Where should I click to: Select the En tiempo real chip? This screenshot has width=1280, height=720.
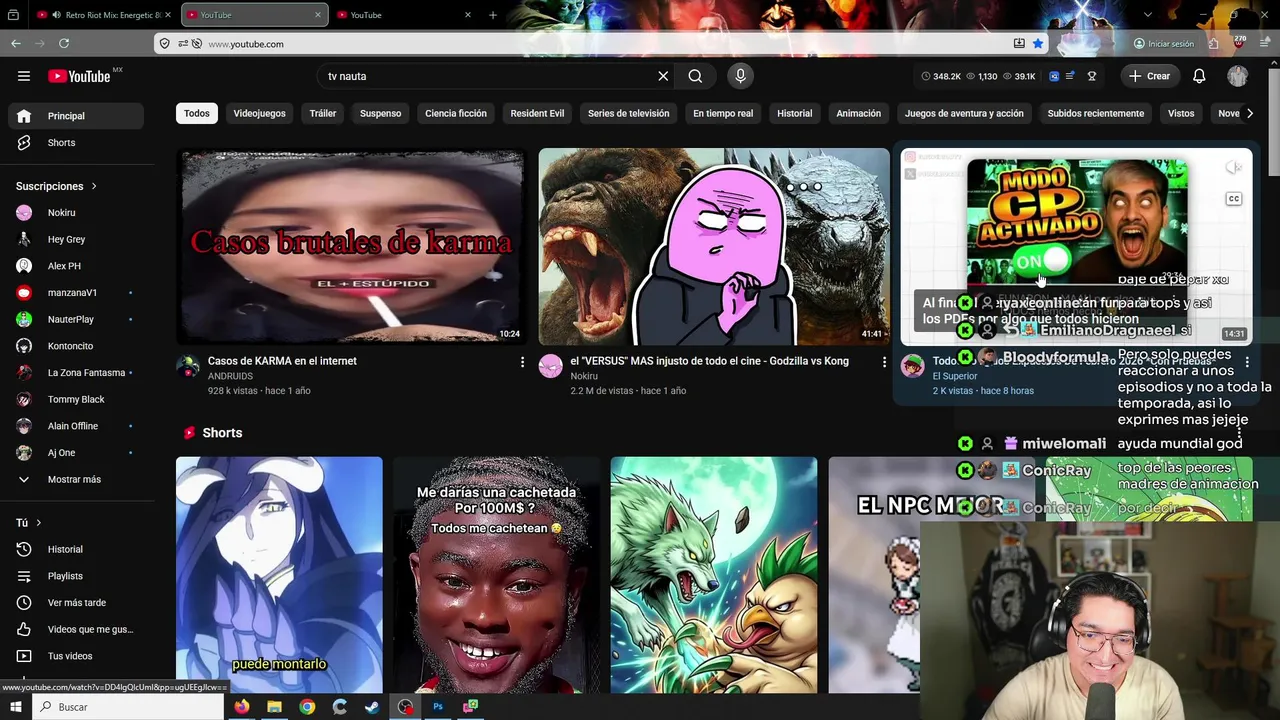coord(723,113)
